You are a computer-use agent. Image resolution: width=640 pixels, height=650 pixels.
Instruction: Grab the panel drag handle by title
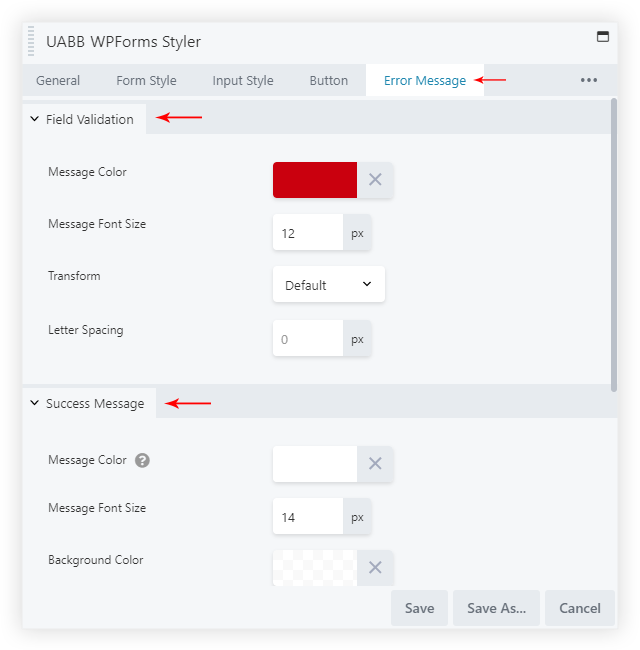[x=32, y=42]
